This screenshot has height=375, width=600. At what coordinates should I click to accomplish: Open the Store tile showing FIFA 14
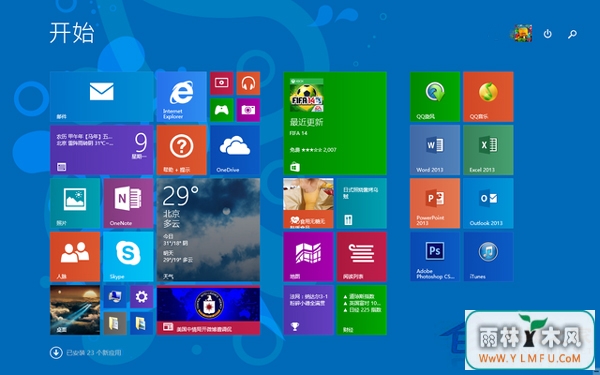click(335, 123)
